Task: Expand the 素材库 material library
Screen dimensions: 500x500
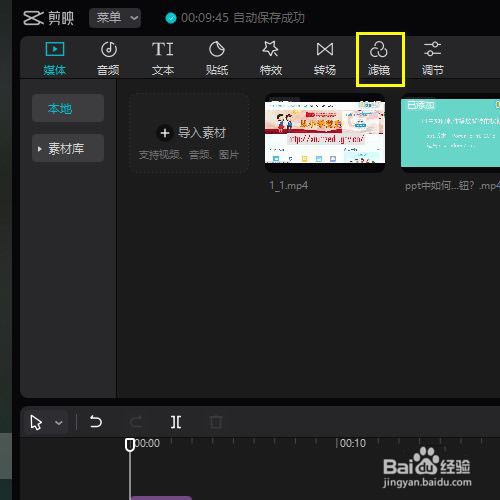Action: pos(68,148)
